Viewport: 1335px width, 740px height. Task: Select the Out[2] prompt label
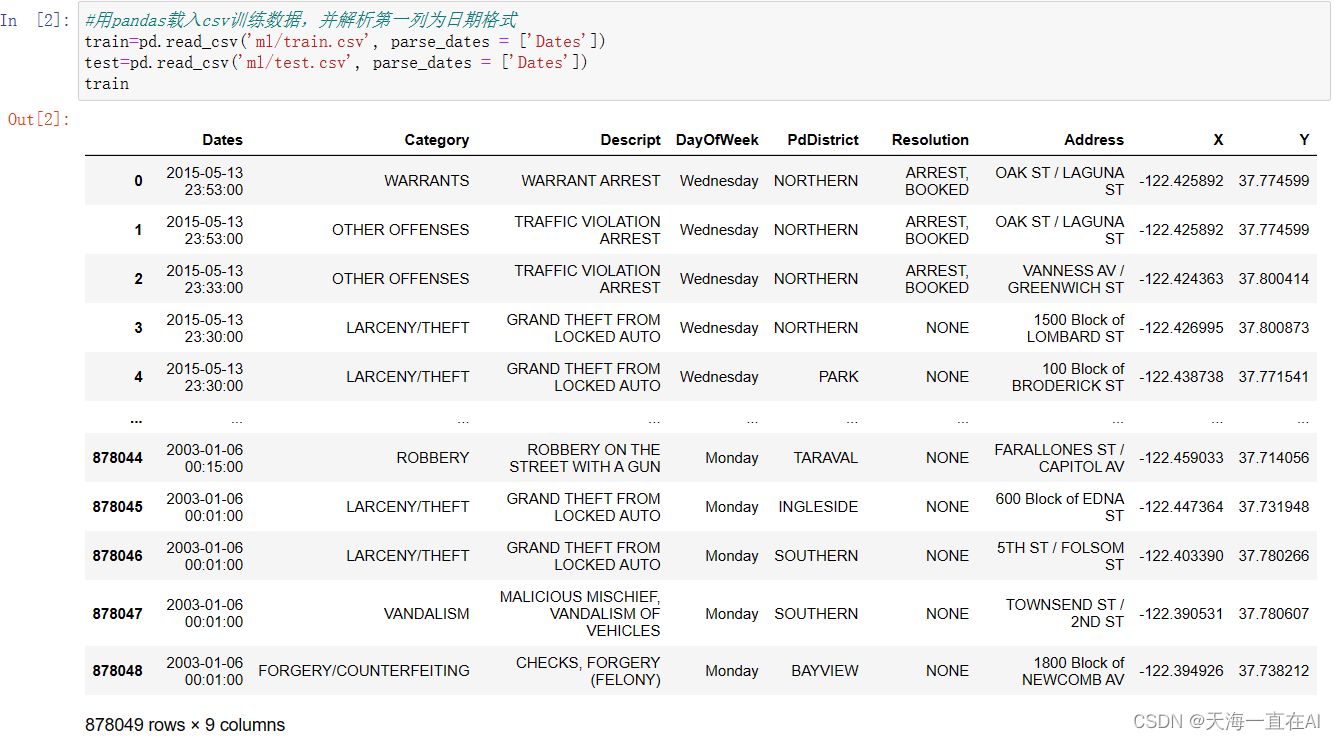click(x=40, y=119)
